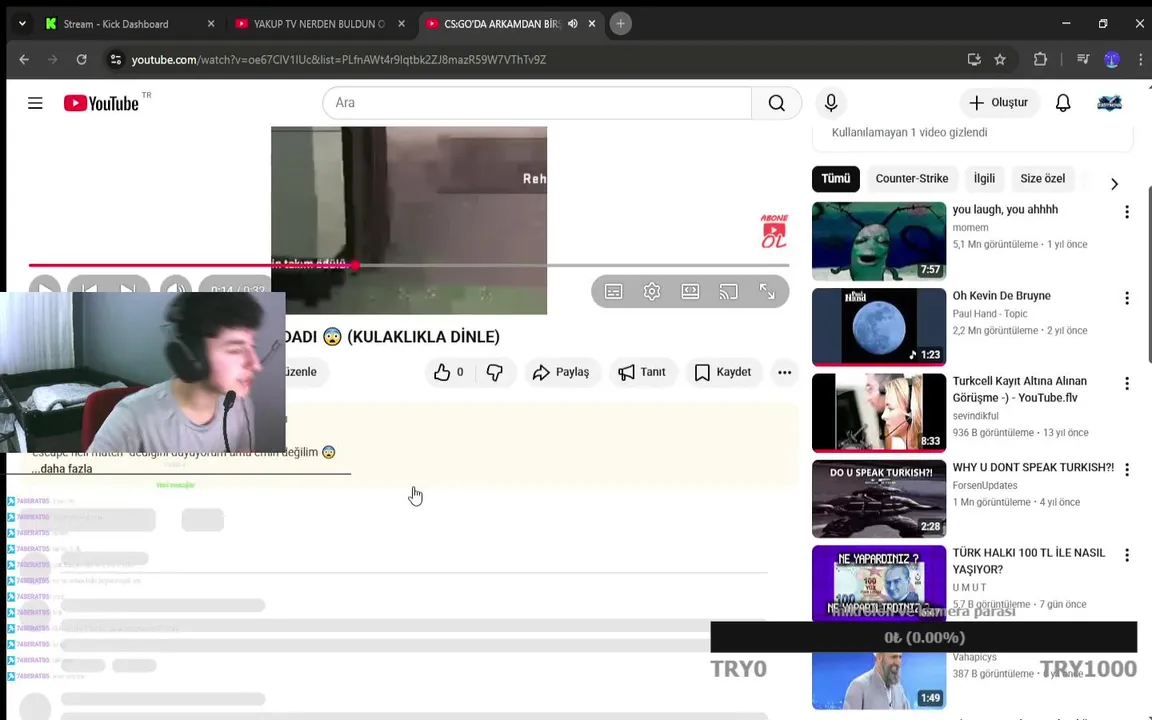The width and height of the screenshot is (1152, 720).
Task: Focus the Ara search field
Action: click(x=537, y=103)
